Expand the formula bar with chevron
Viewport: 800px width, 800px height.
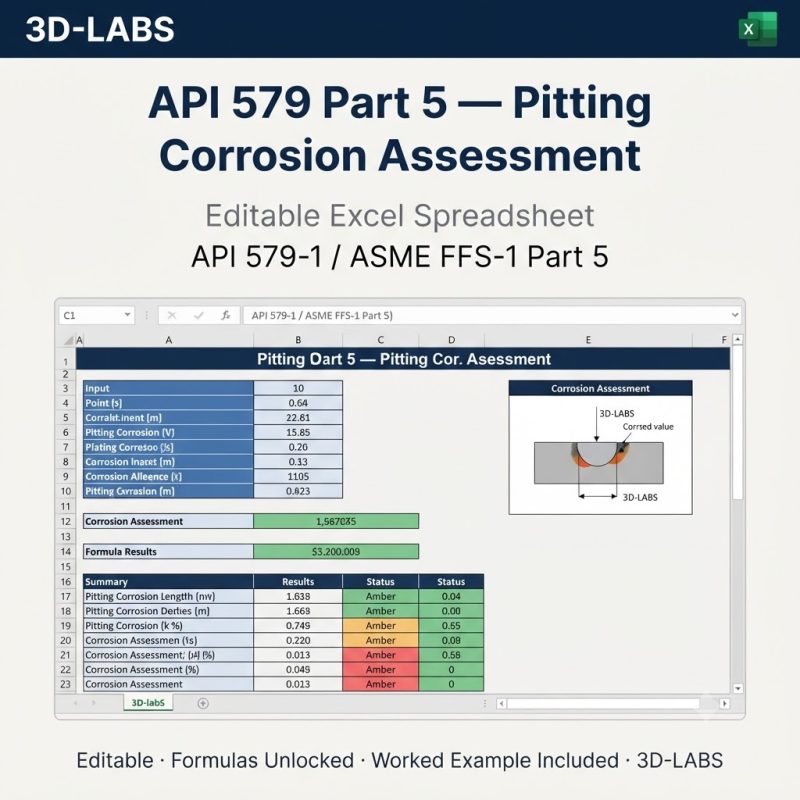[735, 315]
